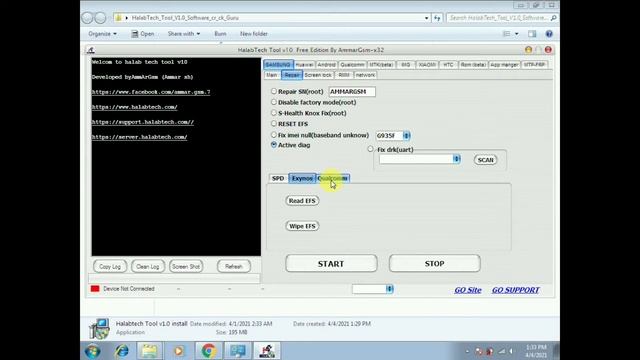Screen dimensions: 640x360
Task: Select Disable factory mode(root) option
Action: click(273, 102)
